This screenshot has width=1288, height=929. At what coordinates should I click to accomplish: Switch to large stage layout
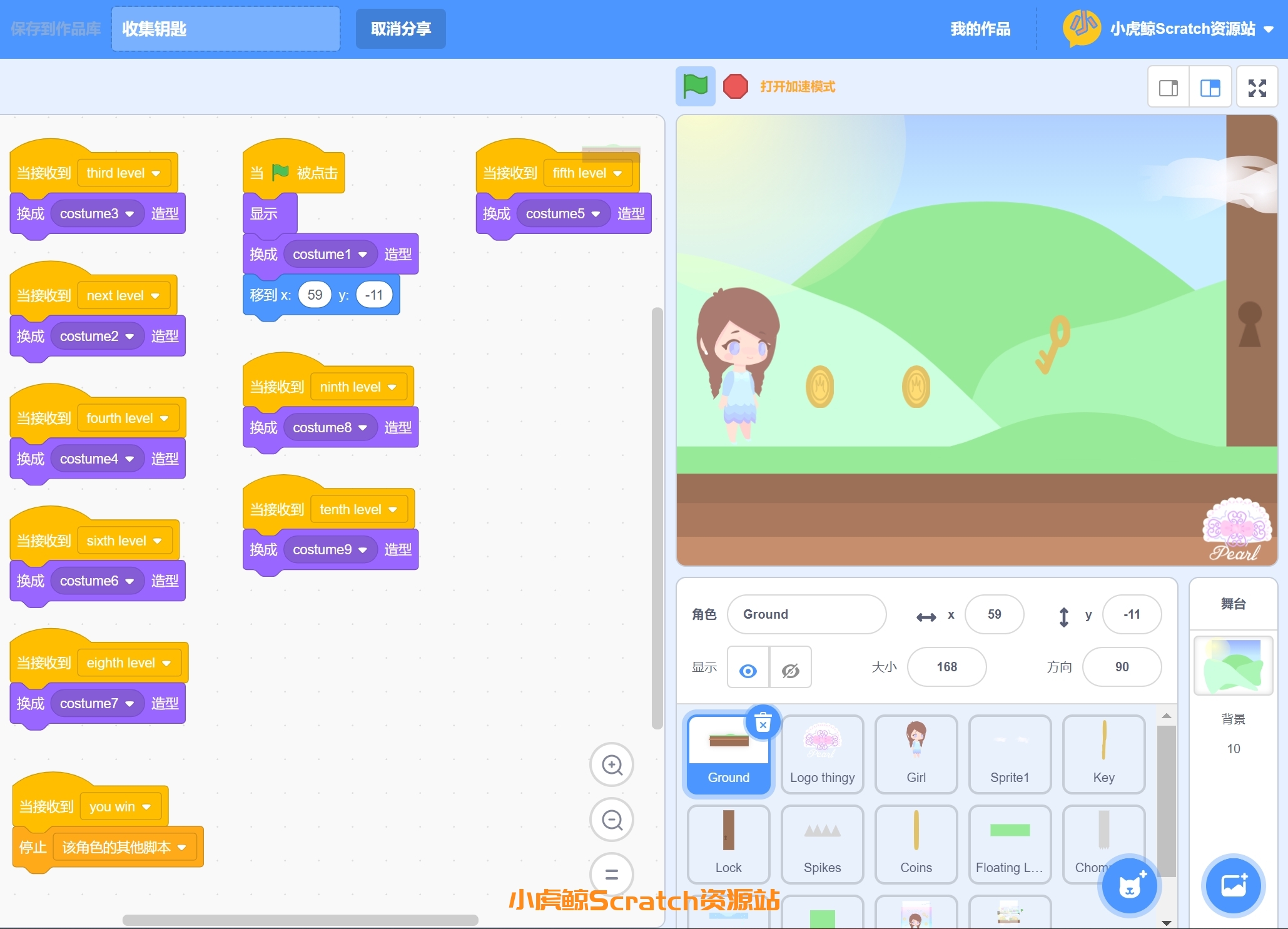point(1210,88)
